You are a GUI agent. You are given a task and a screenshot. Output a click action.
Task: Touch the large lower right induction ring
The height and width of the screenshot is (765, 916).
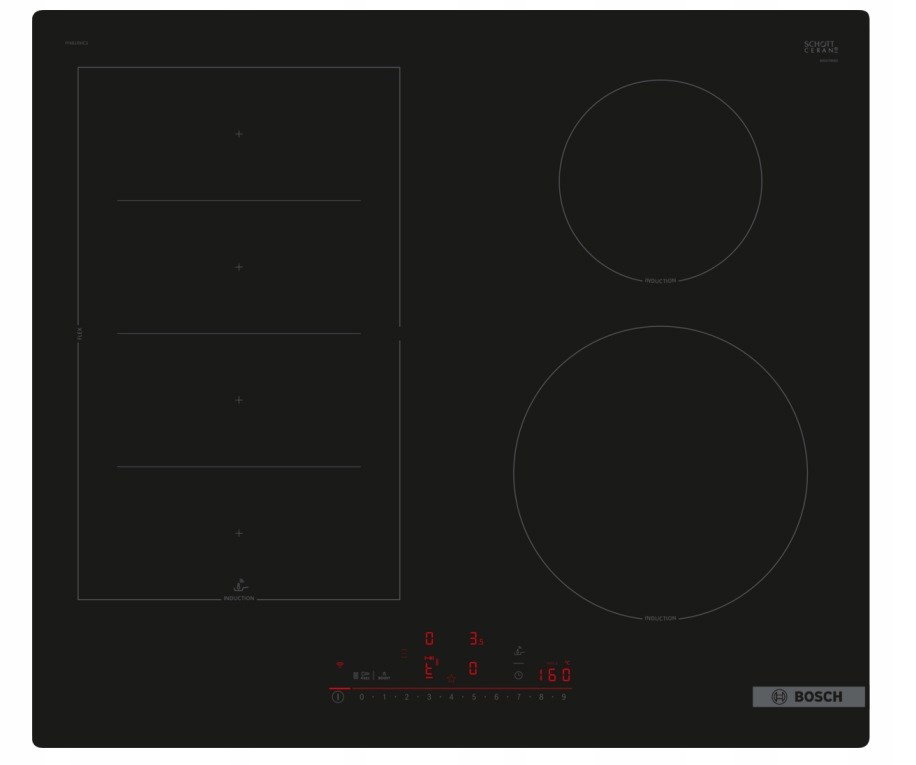(x=660, y=473)
